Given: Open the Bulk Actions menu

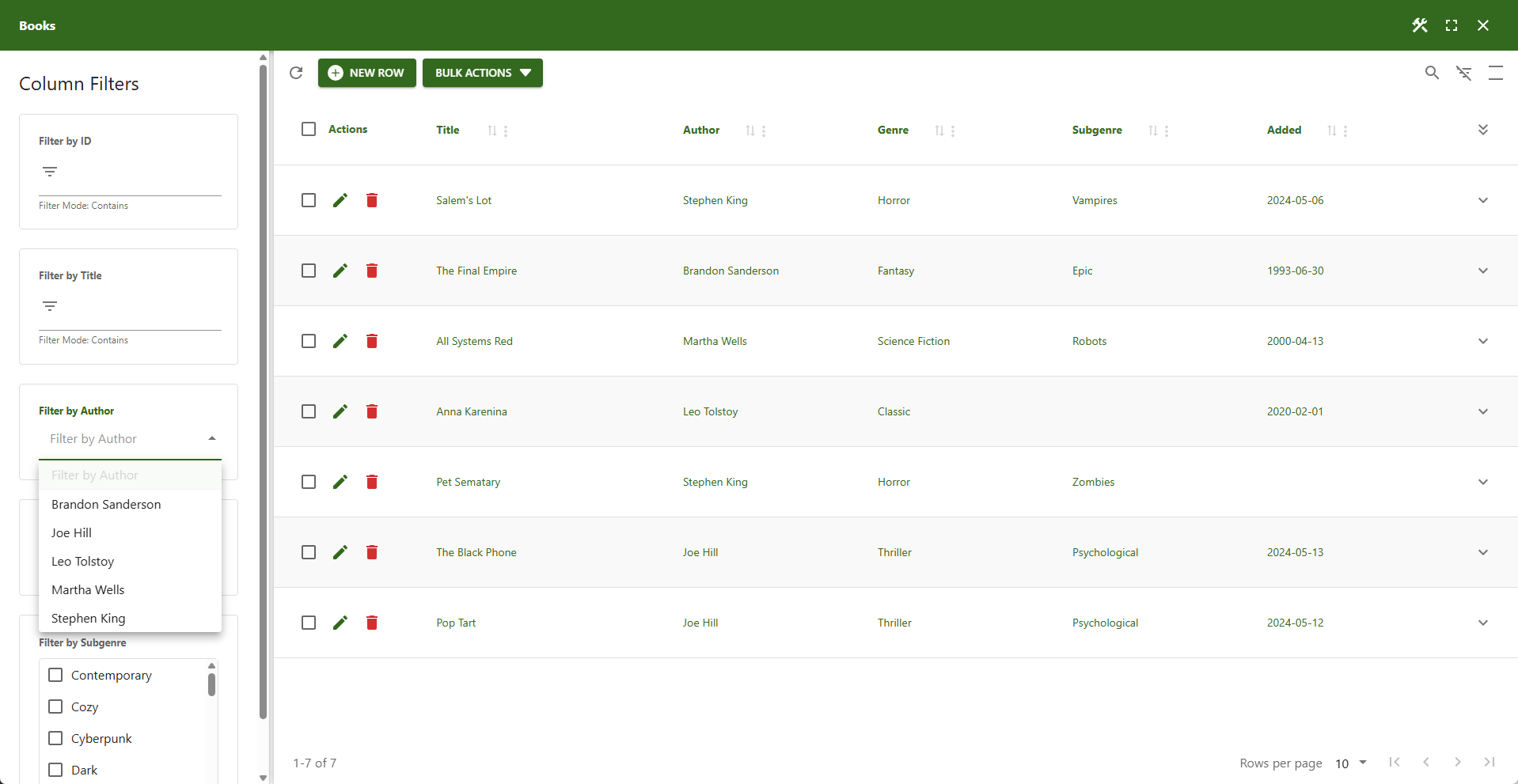Looking at the screenshot, I should point(482,73).
